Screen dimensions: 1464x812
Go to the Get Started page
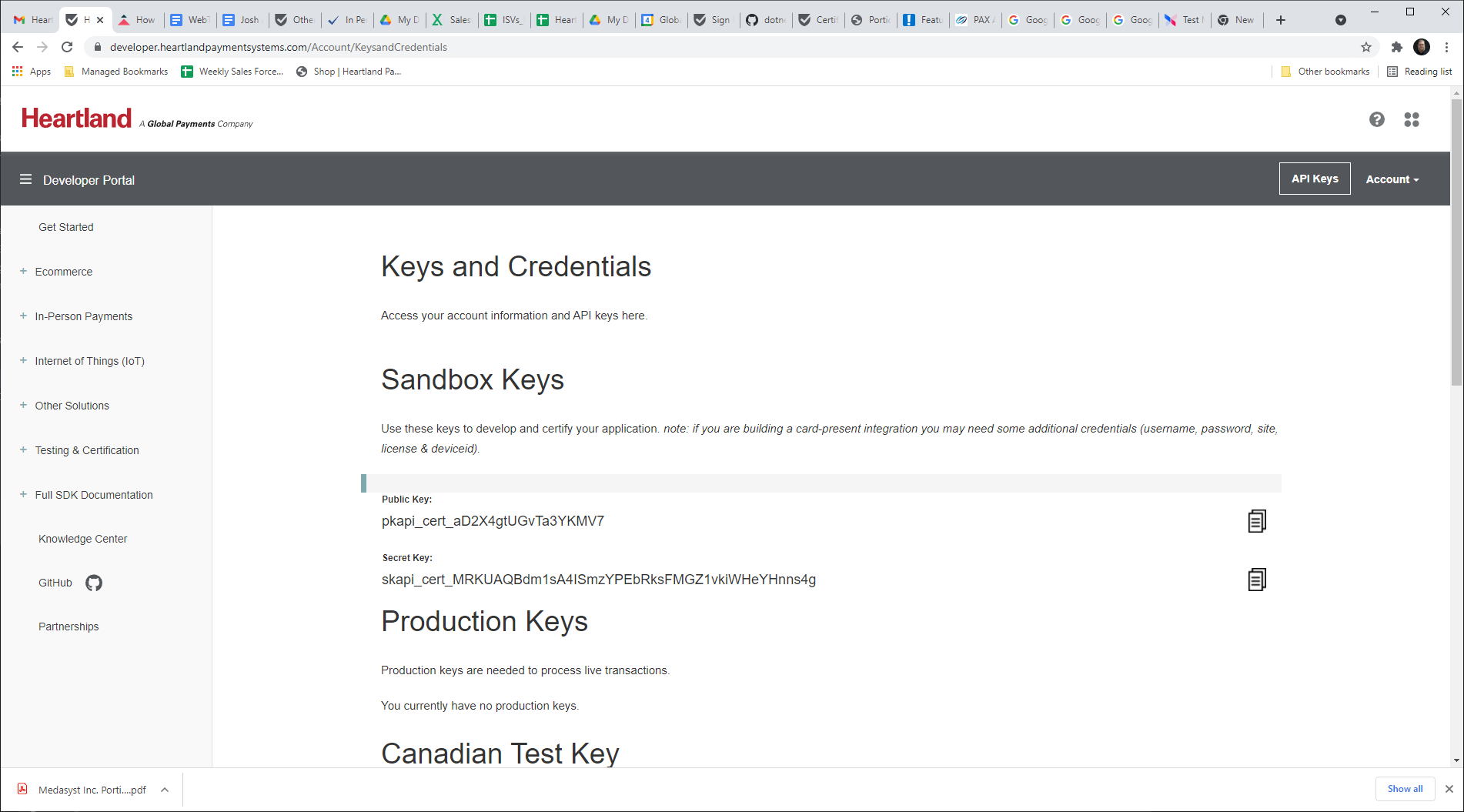tap(65, 227)
